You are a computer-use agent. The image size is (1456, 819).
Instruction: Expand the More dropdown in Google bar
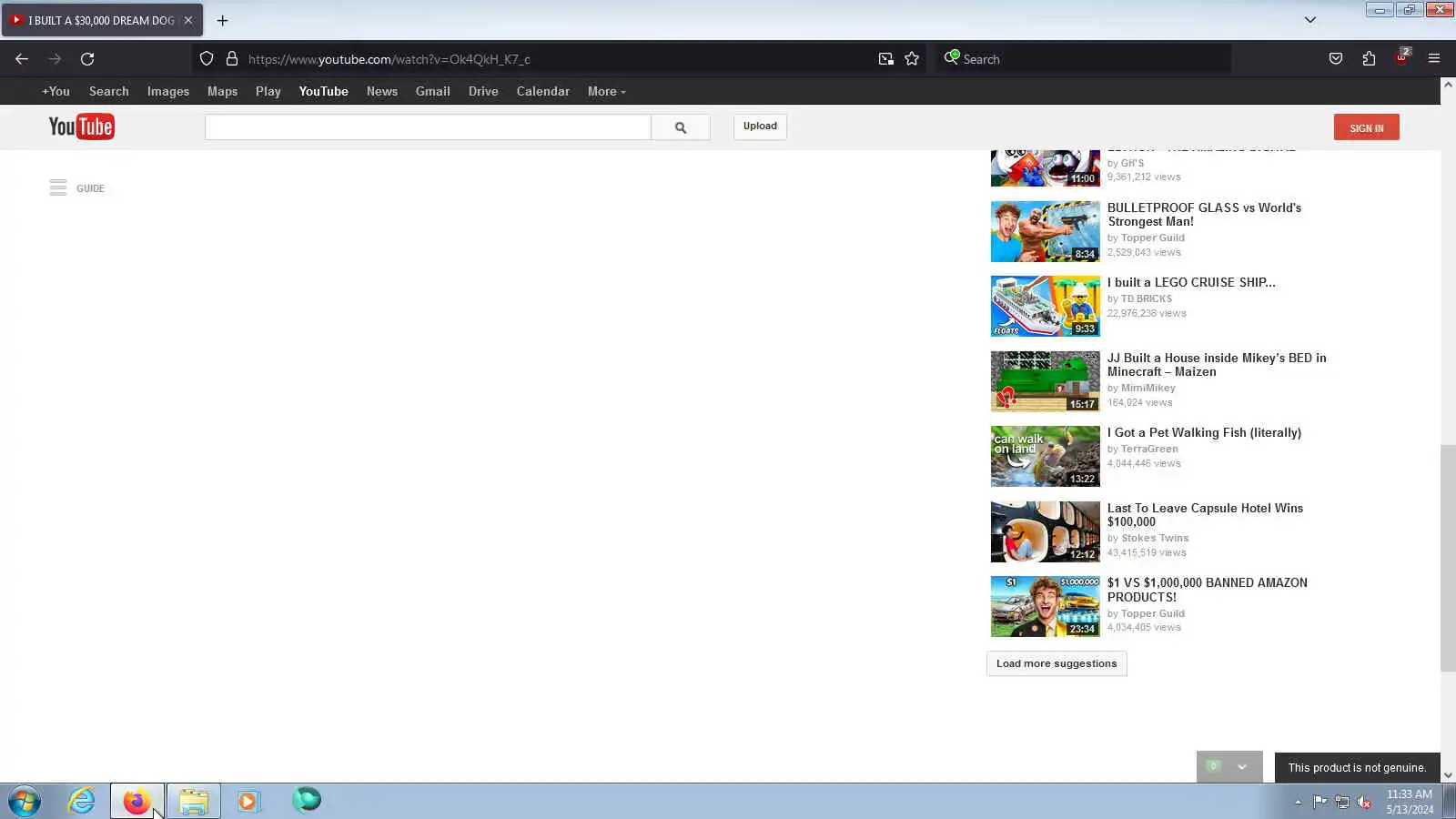(x=606, y=91)
